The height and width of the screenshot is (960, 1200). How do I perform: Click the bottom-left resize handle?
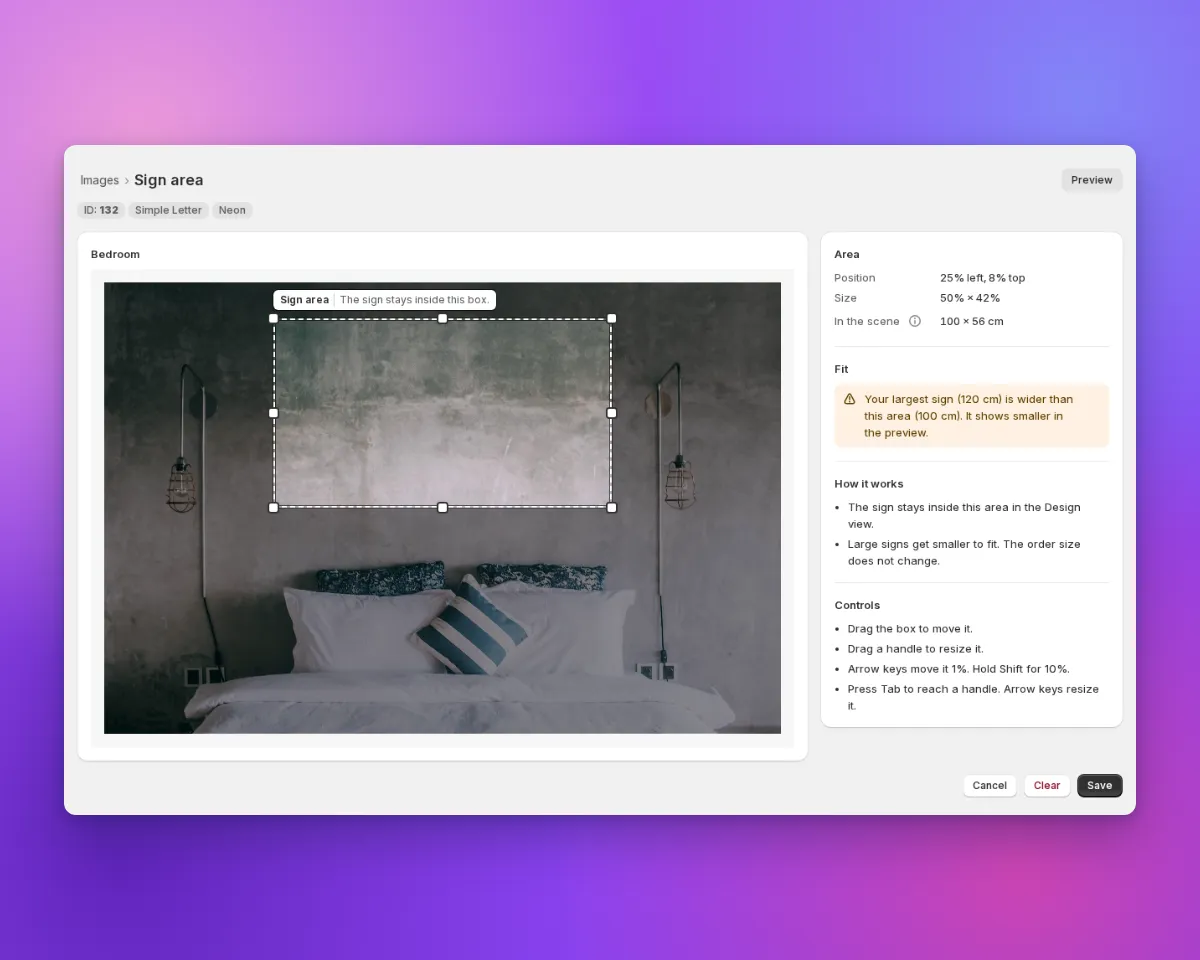[x=274, y=508]
